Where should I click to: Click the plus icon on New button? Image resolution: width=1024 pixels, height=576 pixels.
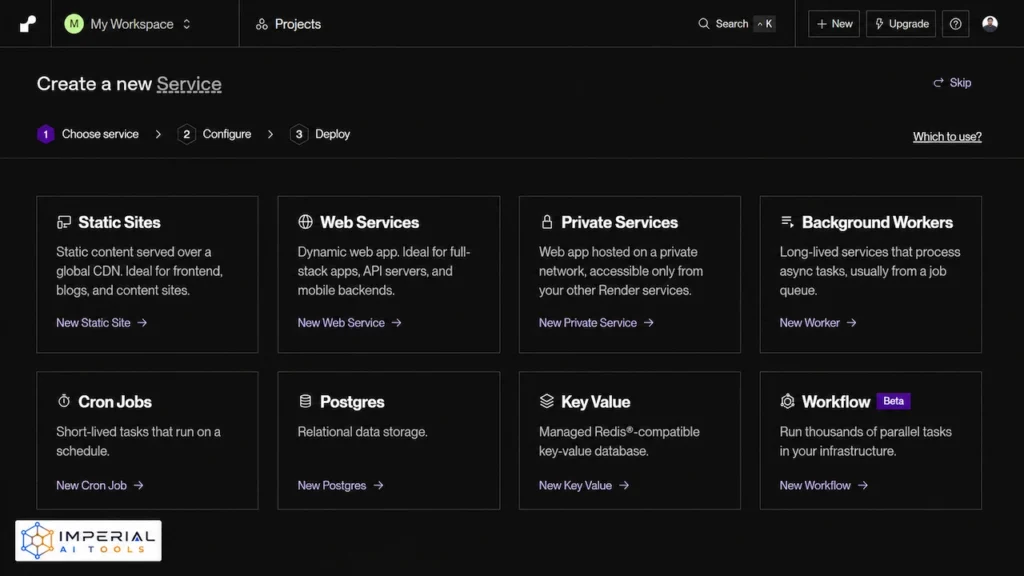click(822, 24)
